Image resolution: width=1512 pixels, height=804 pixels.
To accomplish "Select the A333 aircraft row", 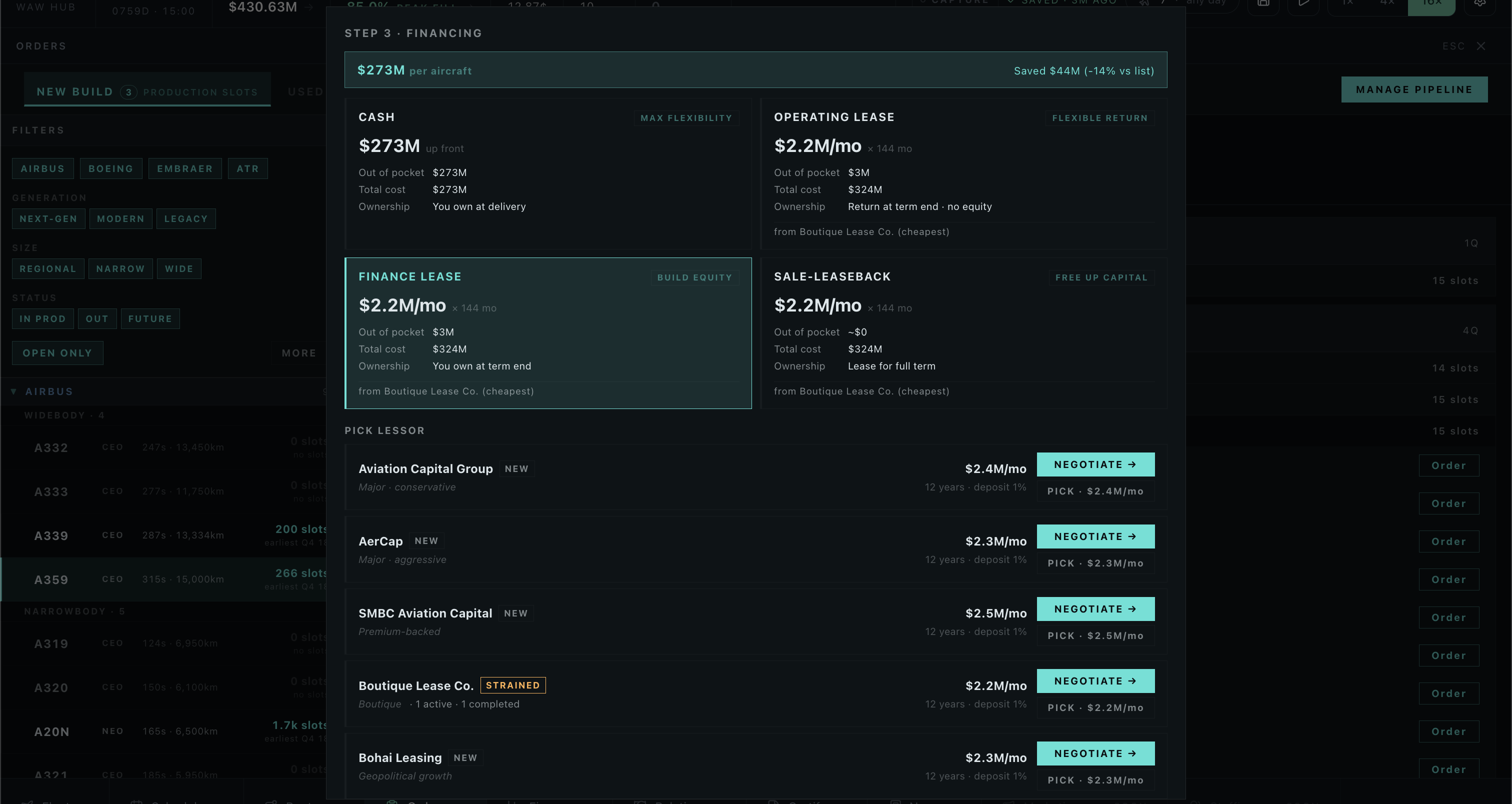I will tap(164, 491).
